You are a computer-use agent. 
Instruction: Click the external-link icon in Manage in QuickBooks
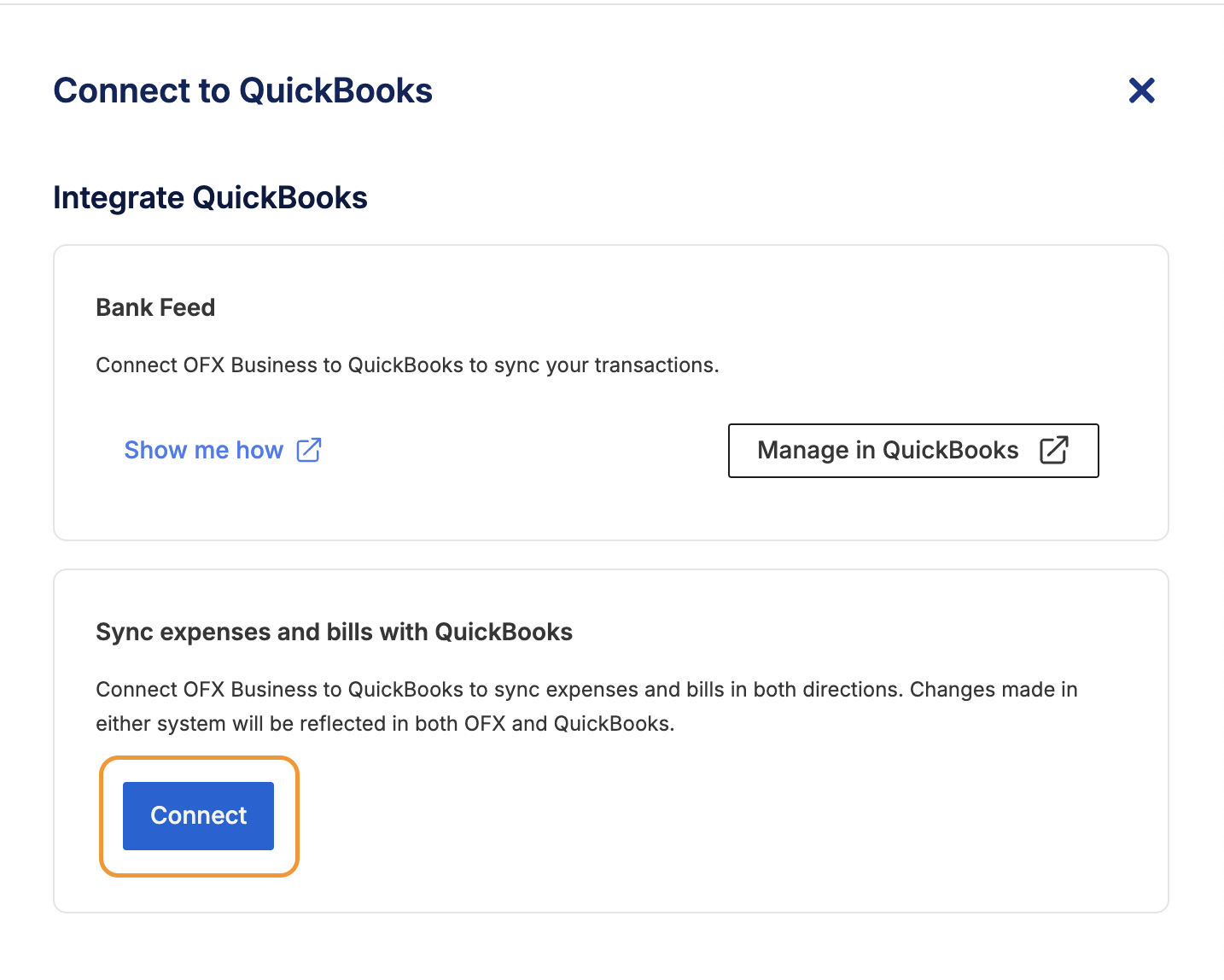(1054, 450)
